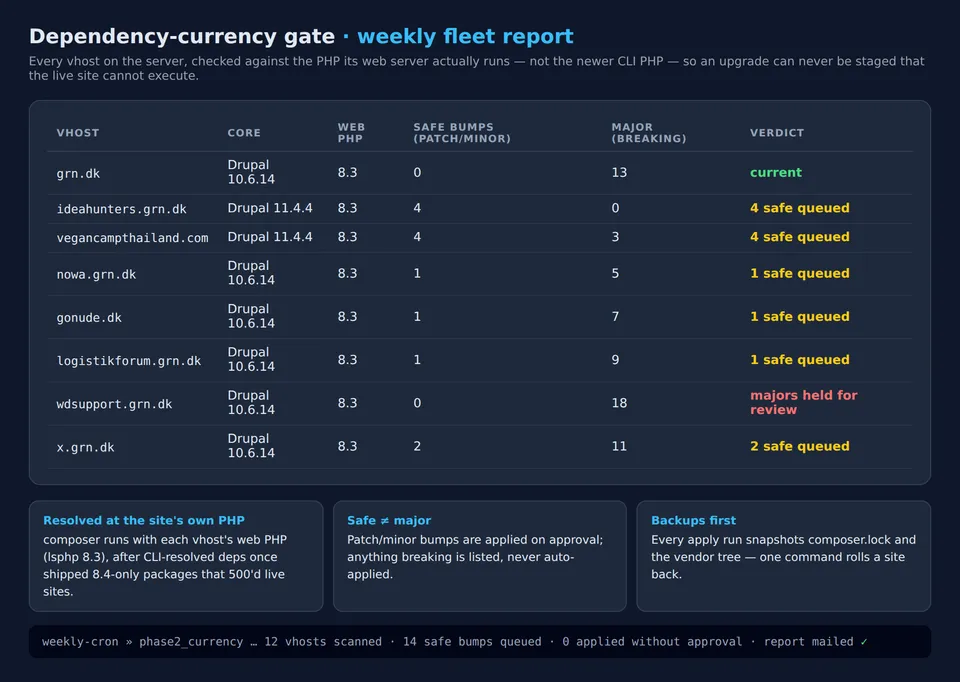Image resolution: width=960 pixels, height=682 pixels.
Task: Select the ideahunters.grn.dk vhost cell
Action: pyautogui.click(x=121, y=209)
